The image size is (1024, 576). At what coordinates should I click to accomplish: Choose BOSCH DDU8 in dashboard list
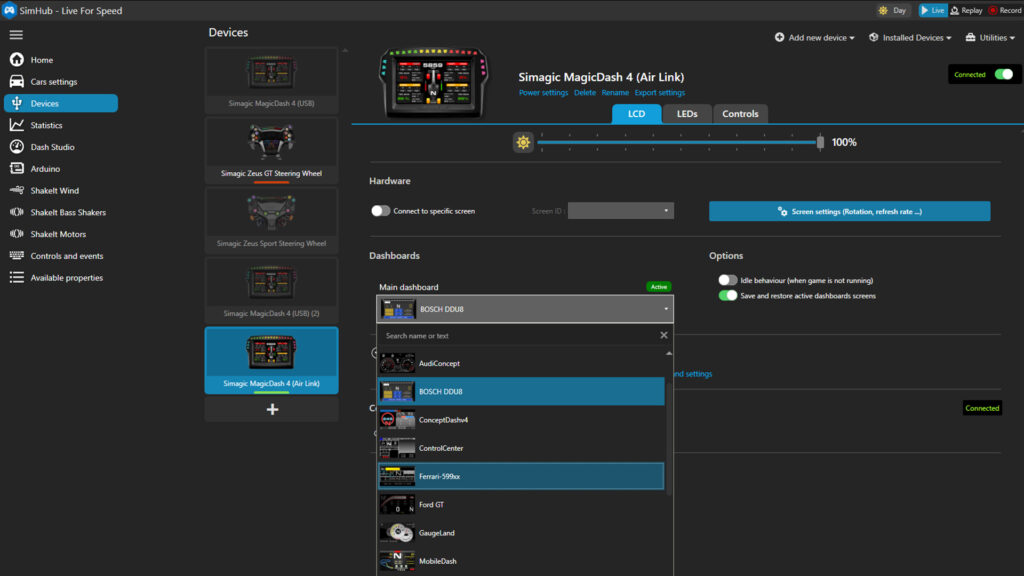521,391
